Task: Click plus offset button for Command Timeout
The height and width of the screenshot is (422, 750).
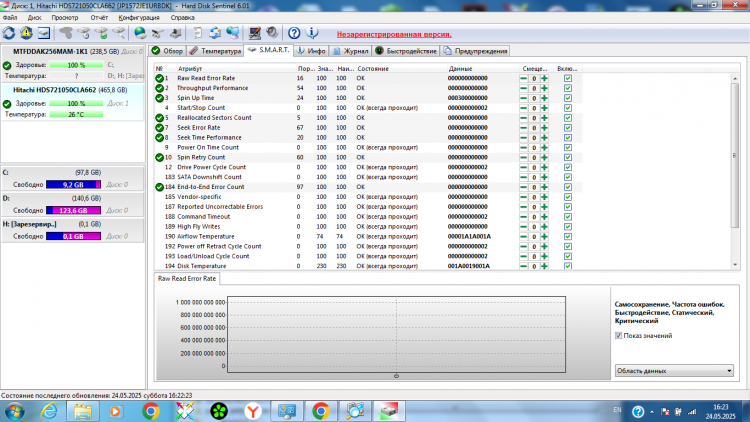Action: pyautogui.click(x=544, y=217)
